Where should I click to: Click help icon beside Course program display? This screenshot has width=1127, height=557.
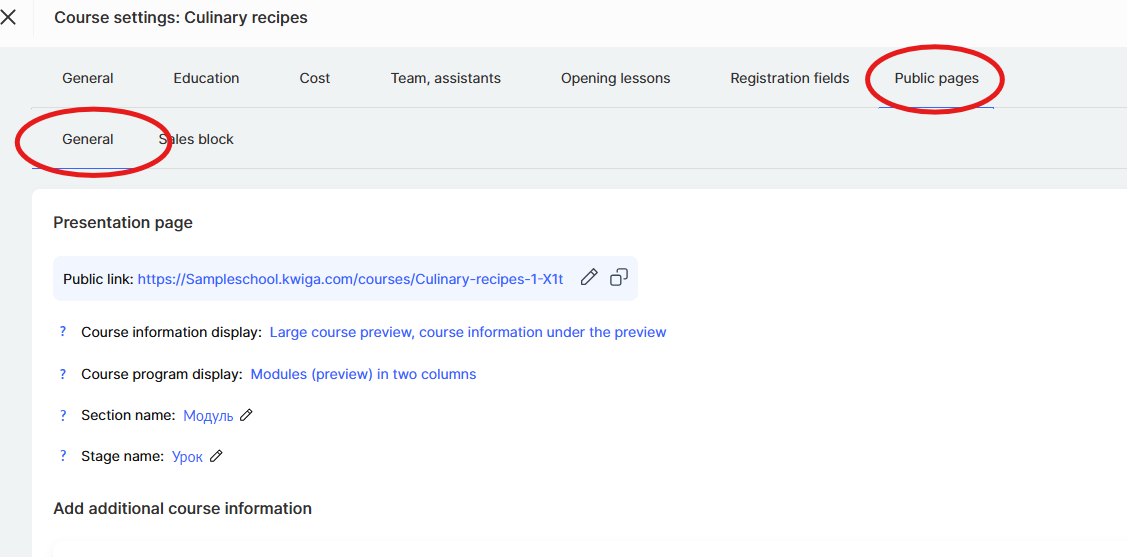click(62, 374)
